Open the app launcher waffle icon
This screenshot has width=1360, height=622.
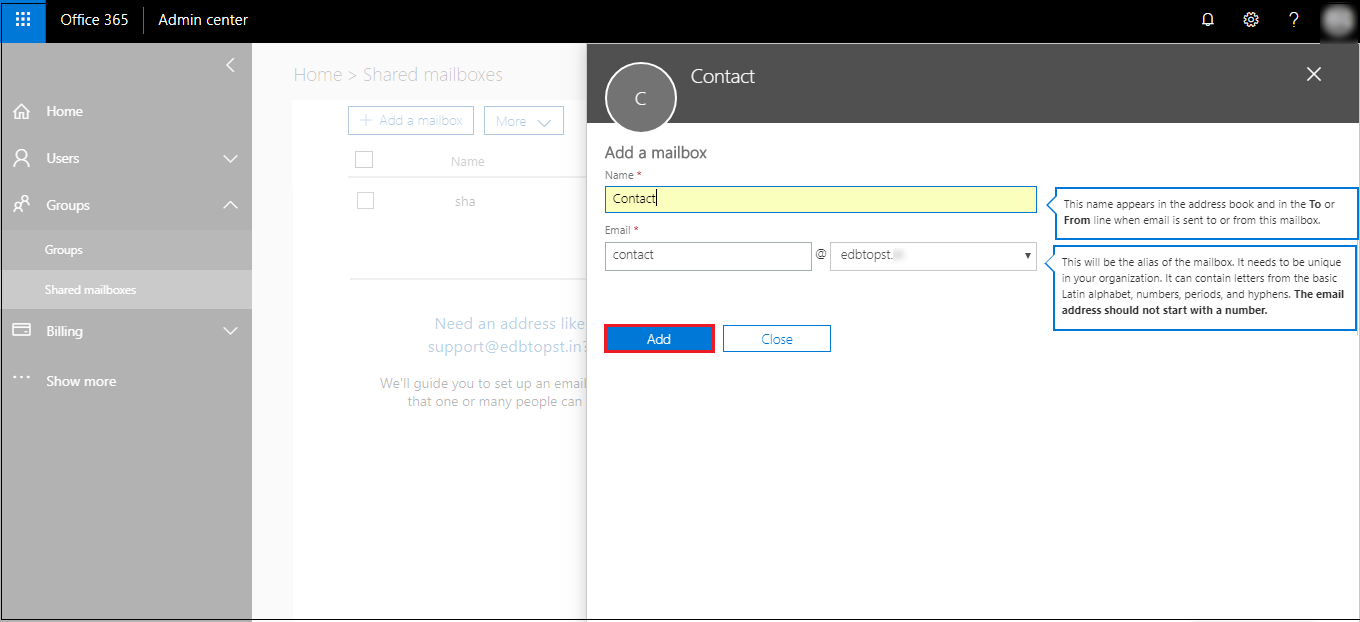point(23,20)
